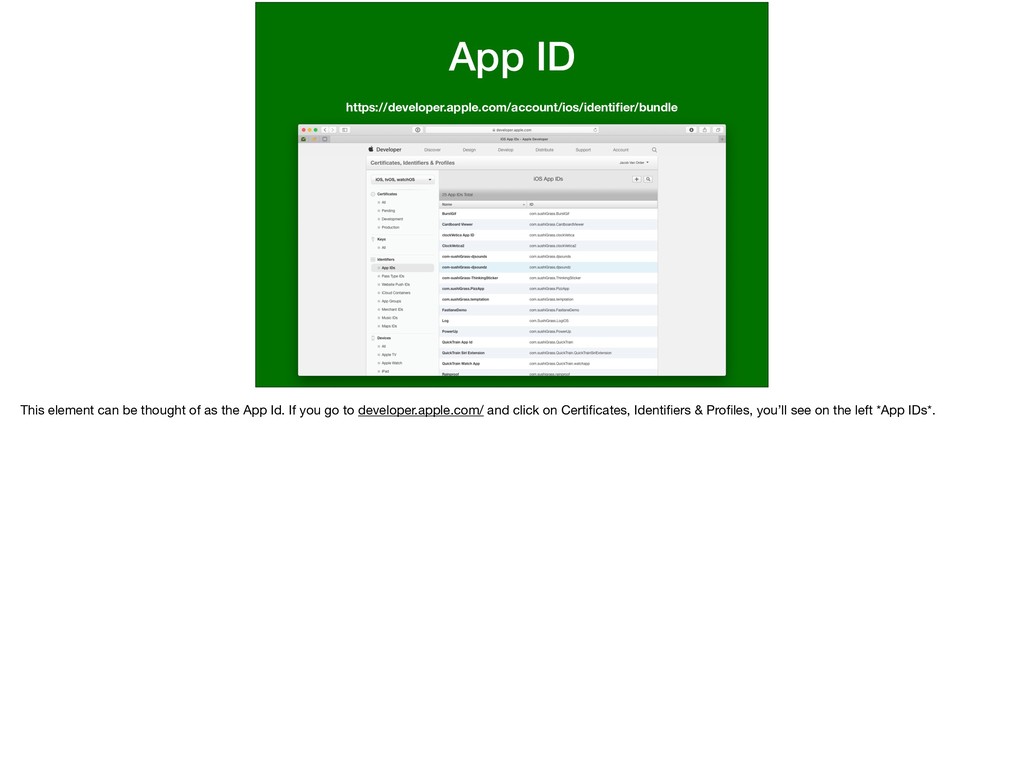
Task: Open the Cardboard Viewer App ID row
Action: [x=549, y=225]
